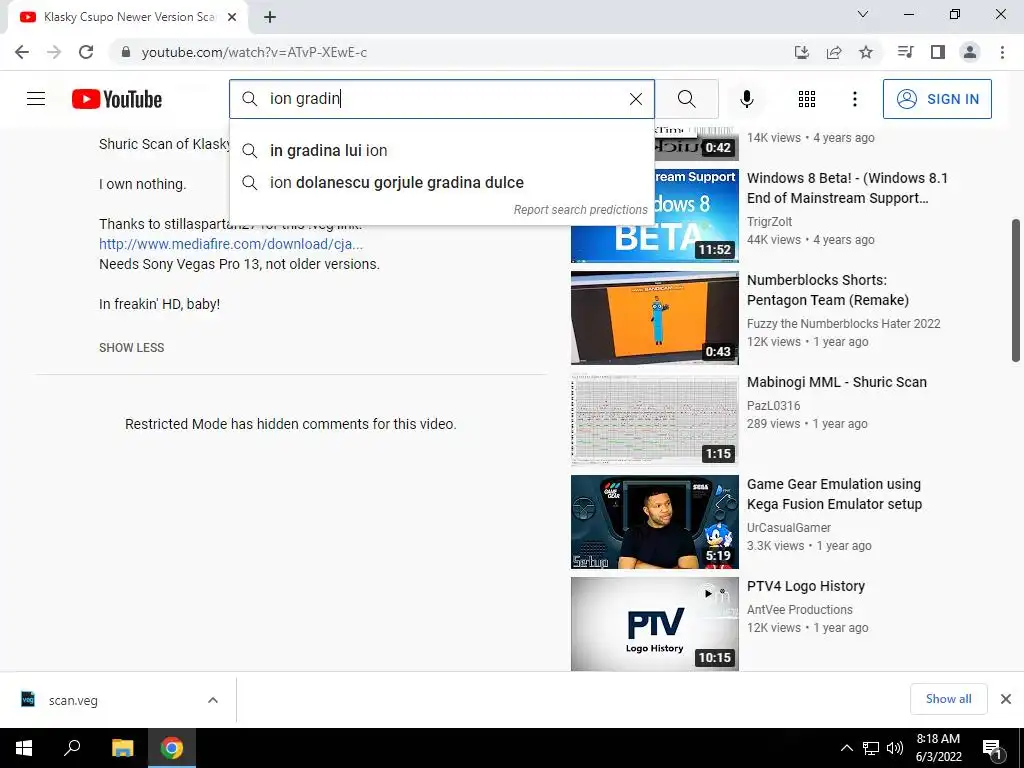Bookmark this page with the star icon
Screen dimensions: 1024x768
(x=866, y=52)
